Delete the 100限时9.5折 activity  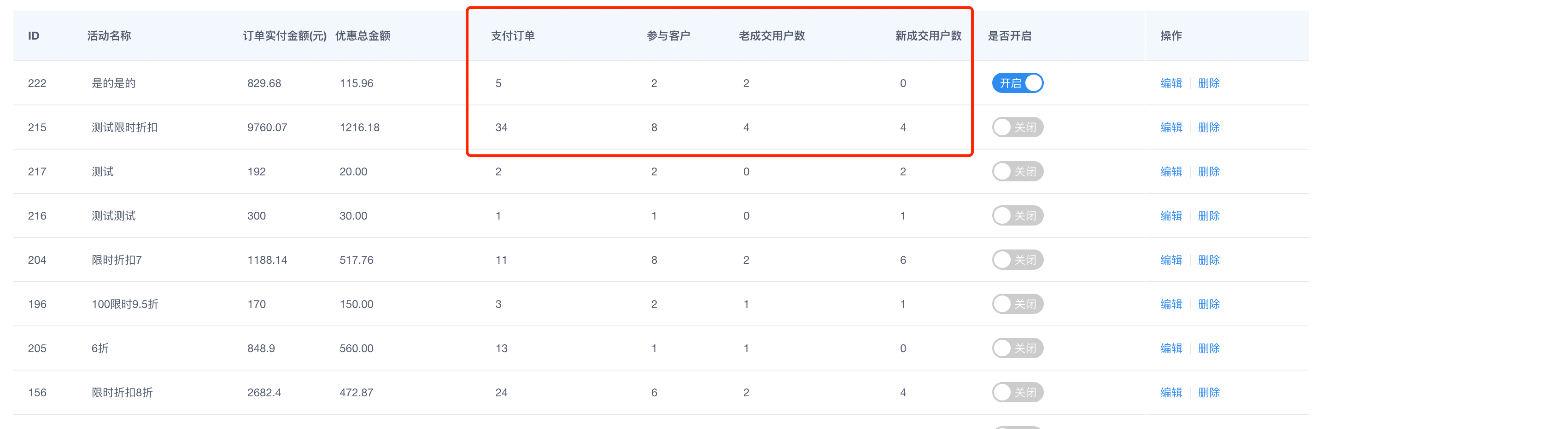pyautogui.click(x=1208, y=304)
